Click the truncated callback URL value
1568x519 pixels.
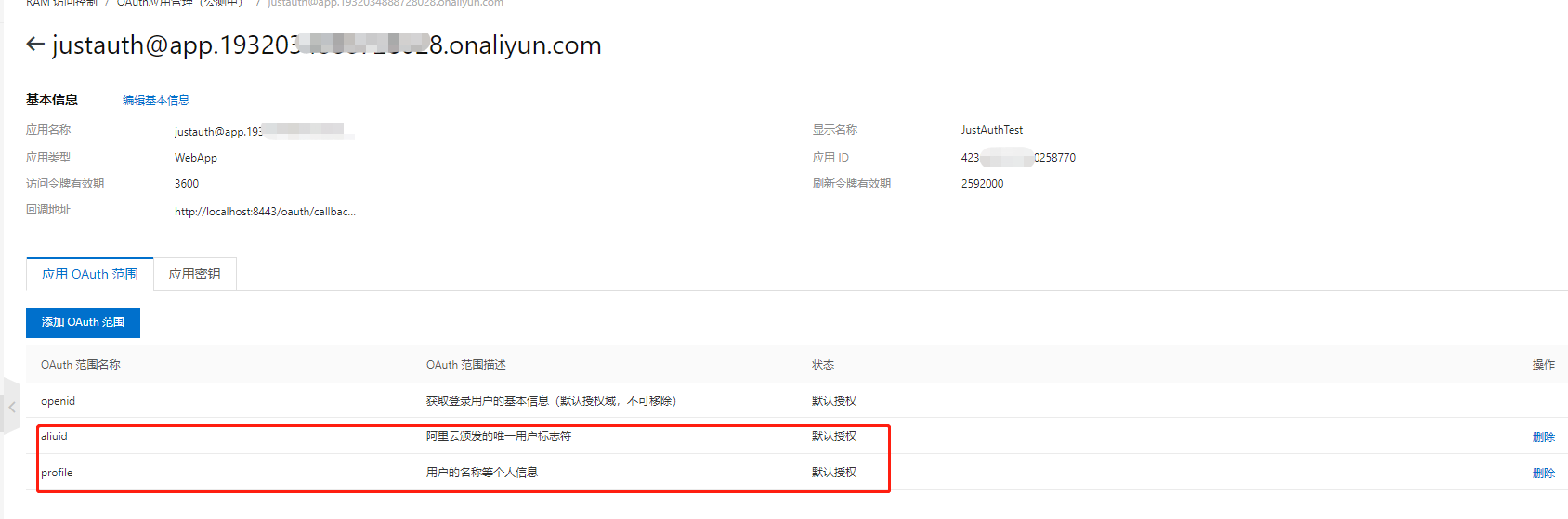coord(265,212)
